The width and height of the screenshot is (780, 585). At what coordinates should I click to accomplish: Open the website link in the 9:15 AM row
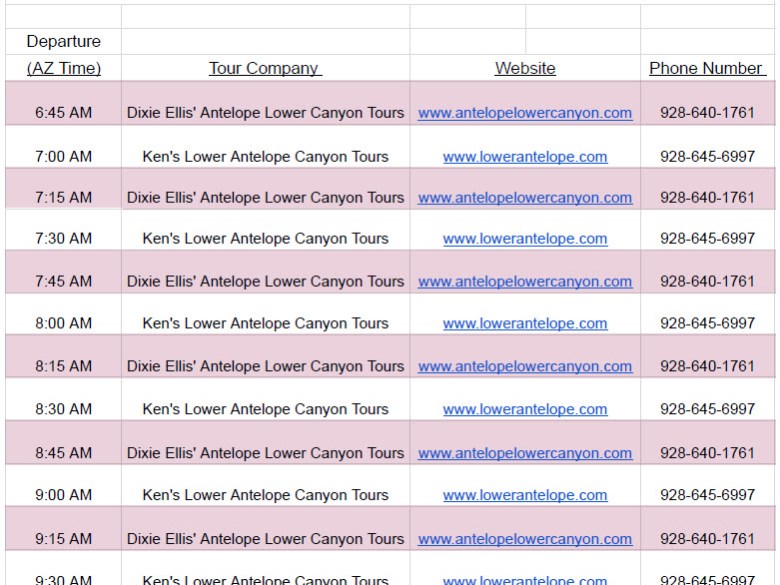coord(524,539)
